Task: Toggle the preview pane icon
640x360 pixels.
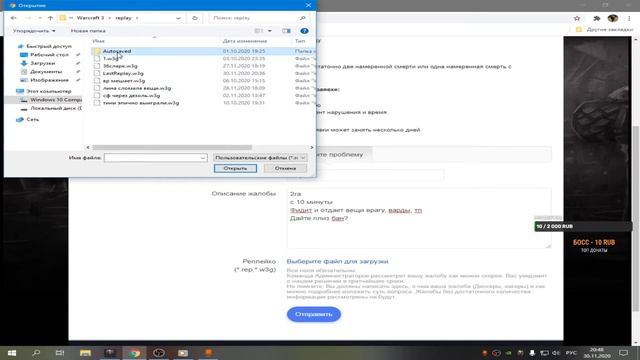Action: coord(286,31)
